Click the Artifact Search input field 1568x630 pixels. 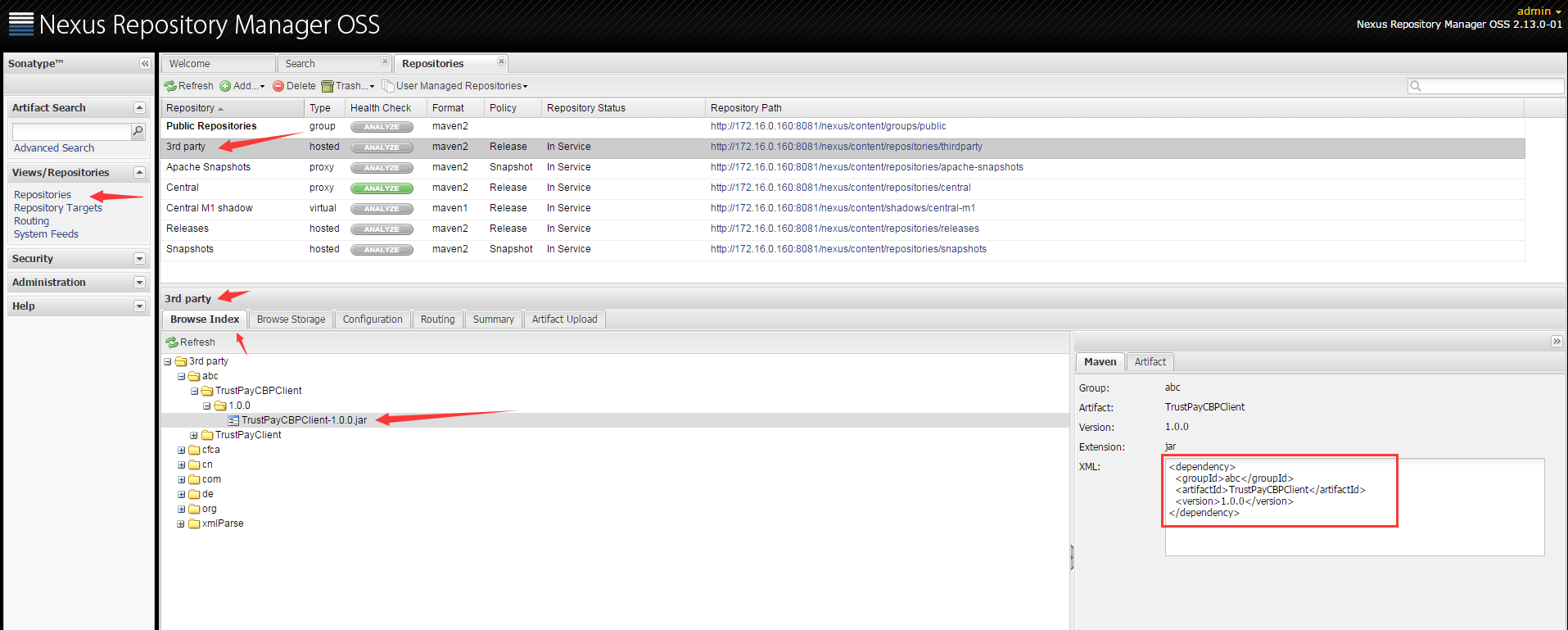click(71, 131)
